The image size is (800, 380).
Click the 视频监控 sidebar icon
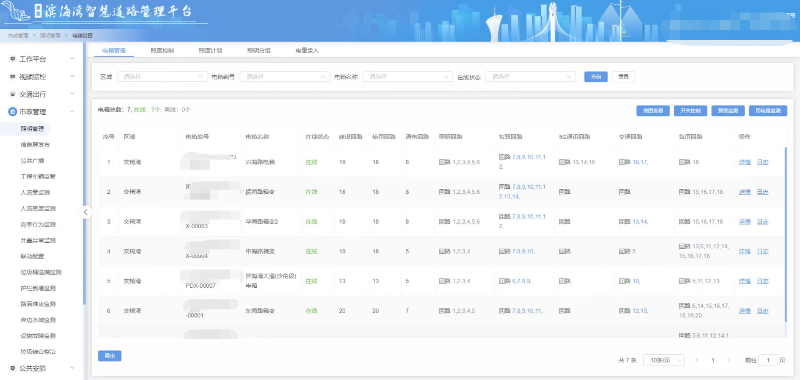pos(13,77)
